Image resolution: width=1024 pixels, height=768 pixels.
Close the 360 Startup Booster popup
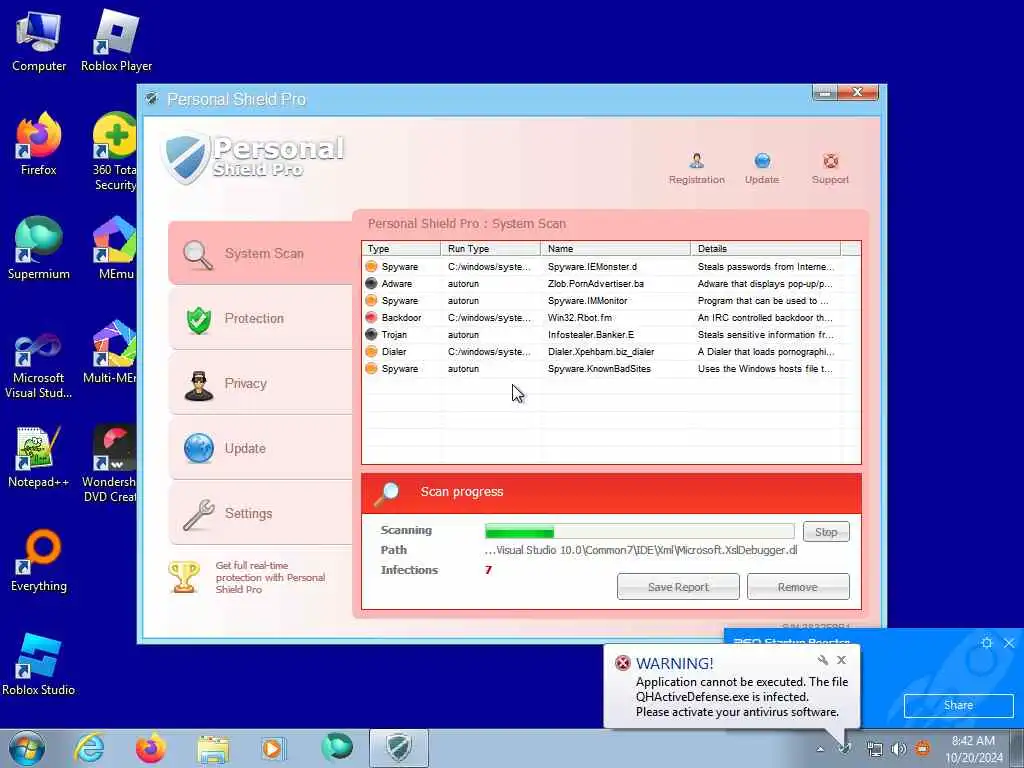pos(1009,643)
